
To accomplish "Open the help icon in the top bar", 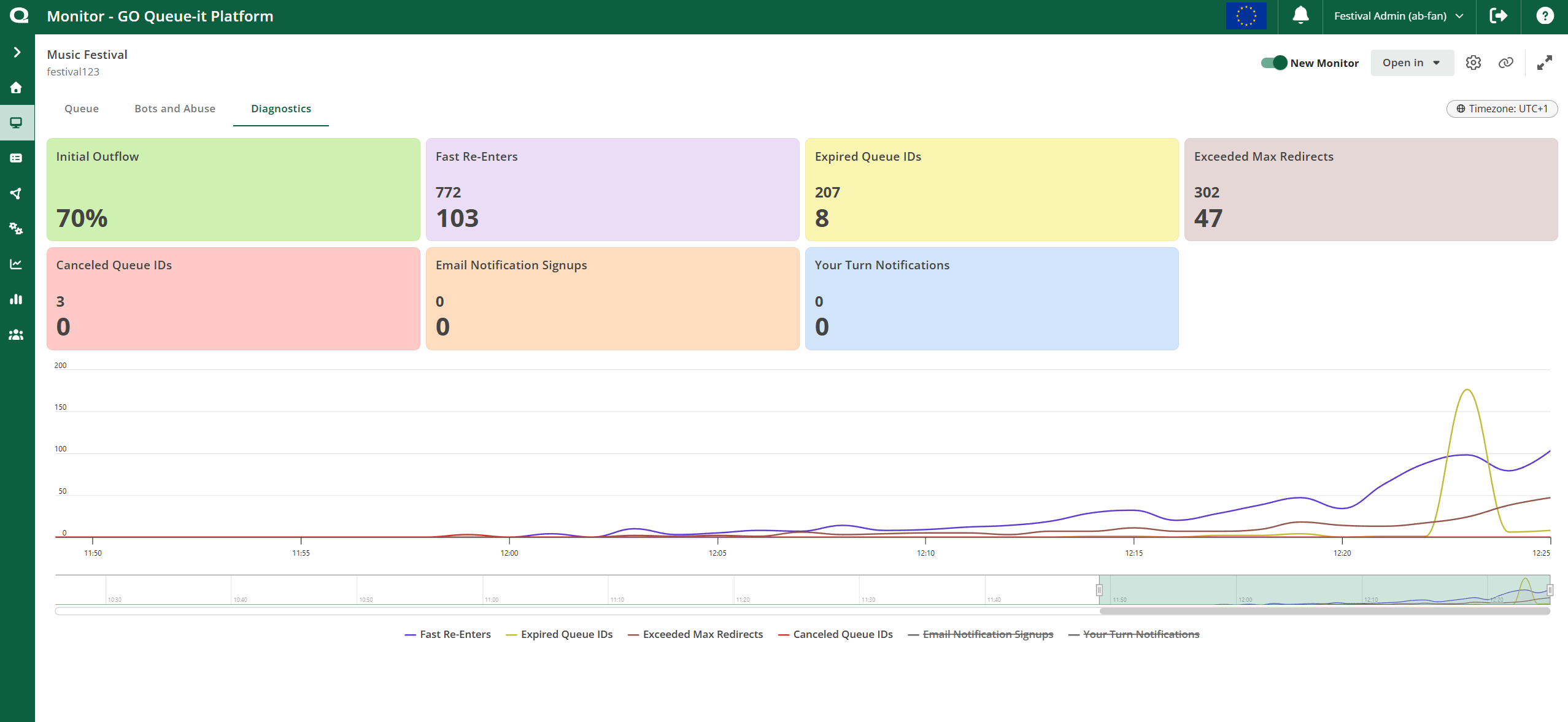I will pyautogui.click(x=1545, y=16).
